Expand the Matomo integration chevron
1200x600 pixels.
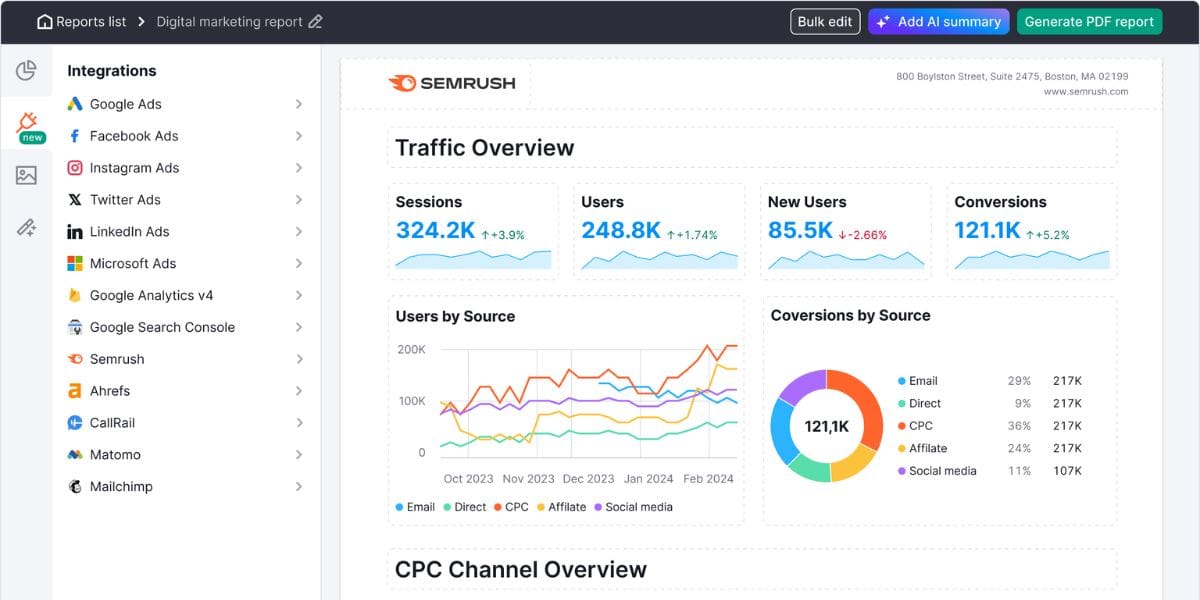coord(299,455)
